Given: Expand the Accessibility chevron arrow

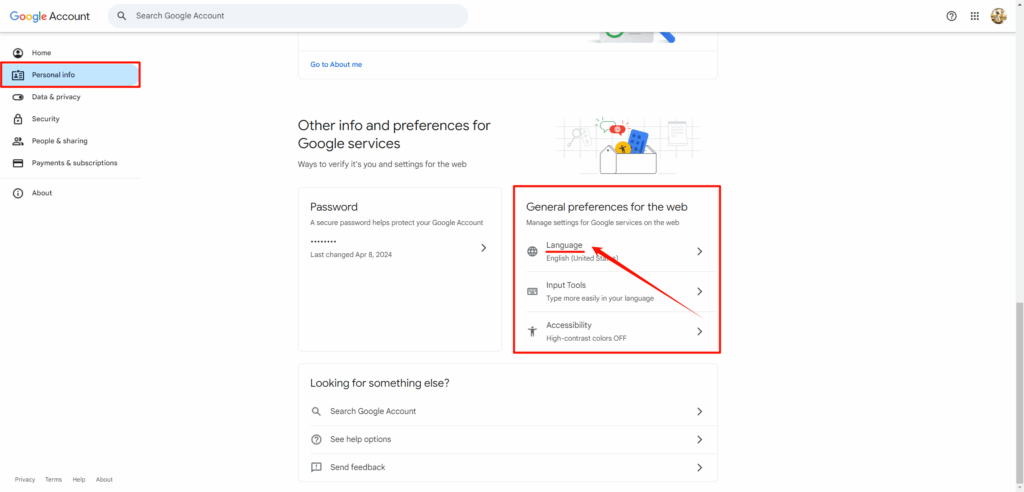Looking at the screenshot, I should [699, 331].
